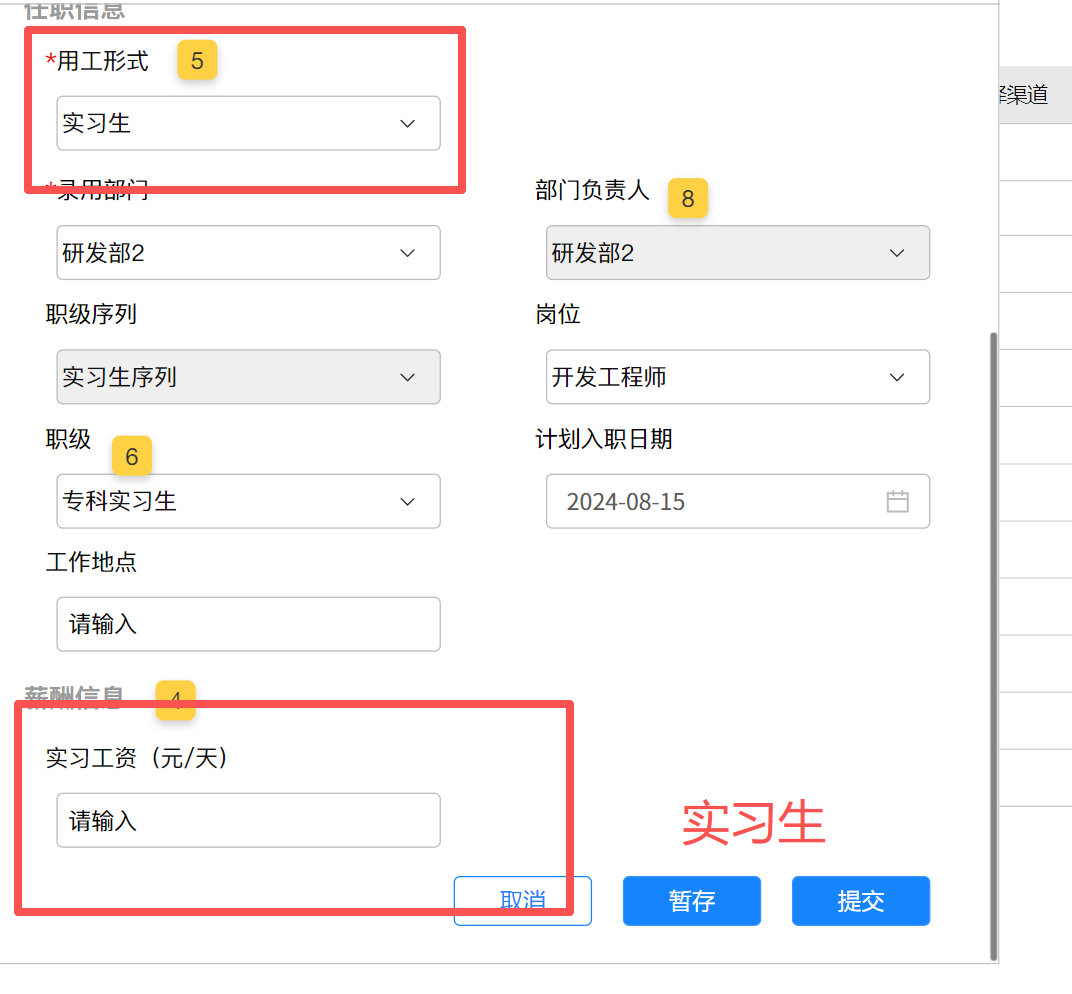Click yellow annotation badge 5

point(197,61)
